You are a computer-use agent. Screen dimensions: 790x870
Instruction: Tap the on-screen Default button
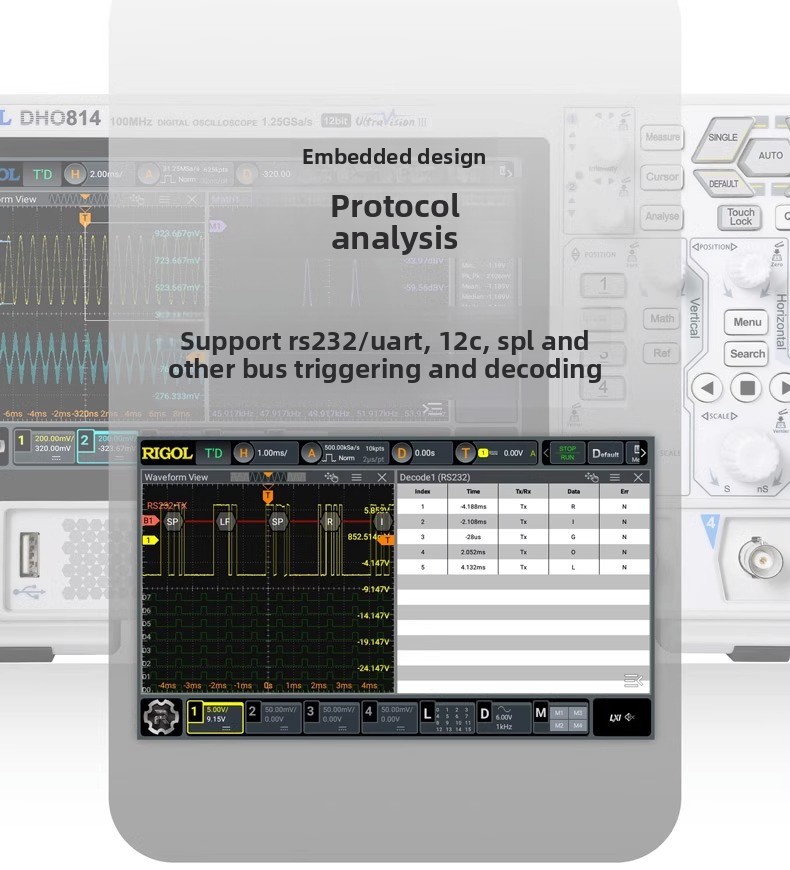pyautogui.click(x=605, y=454)
